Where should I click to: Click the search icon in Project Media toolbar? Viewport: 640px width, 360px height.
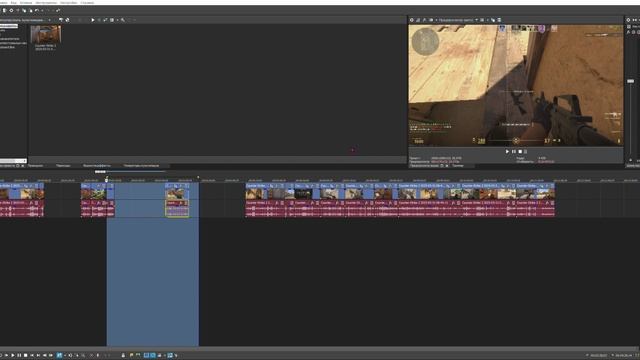pyautogui.click(x=123, y=20)
